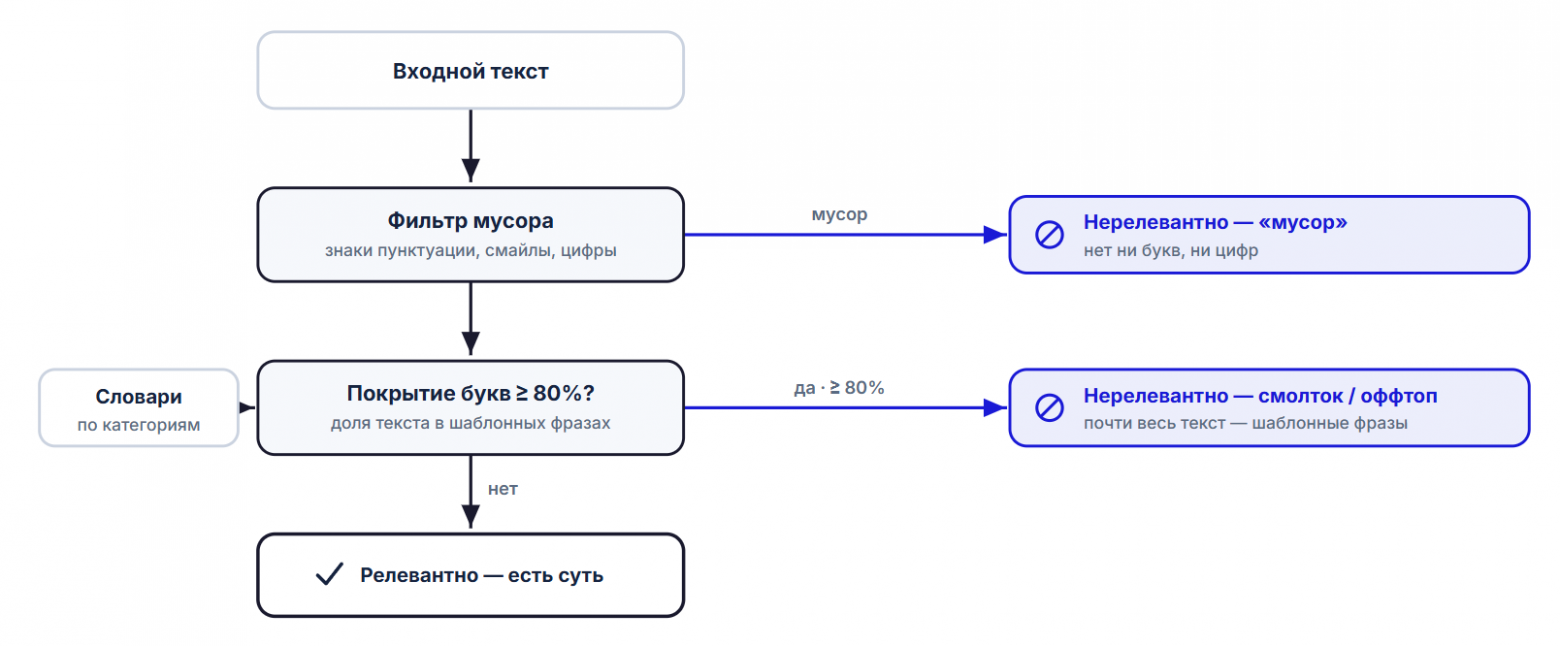Click arrowhead pointing to смолток / оффтоп box
The height and width of the screenshot is (646, 1560).
point(995,408)
